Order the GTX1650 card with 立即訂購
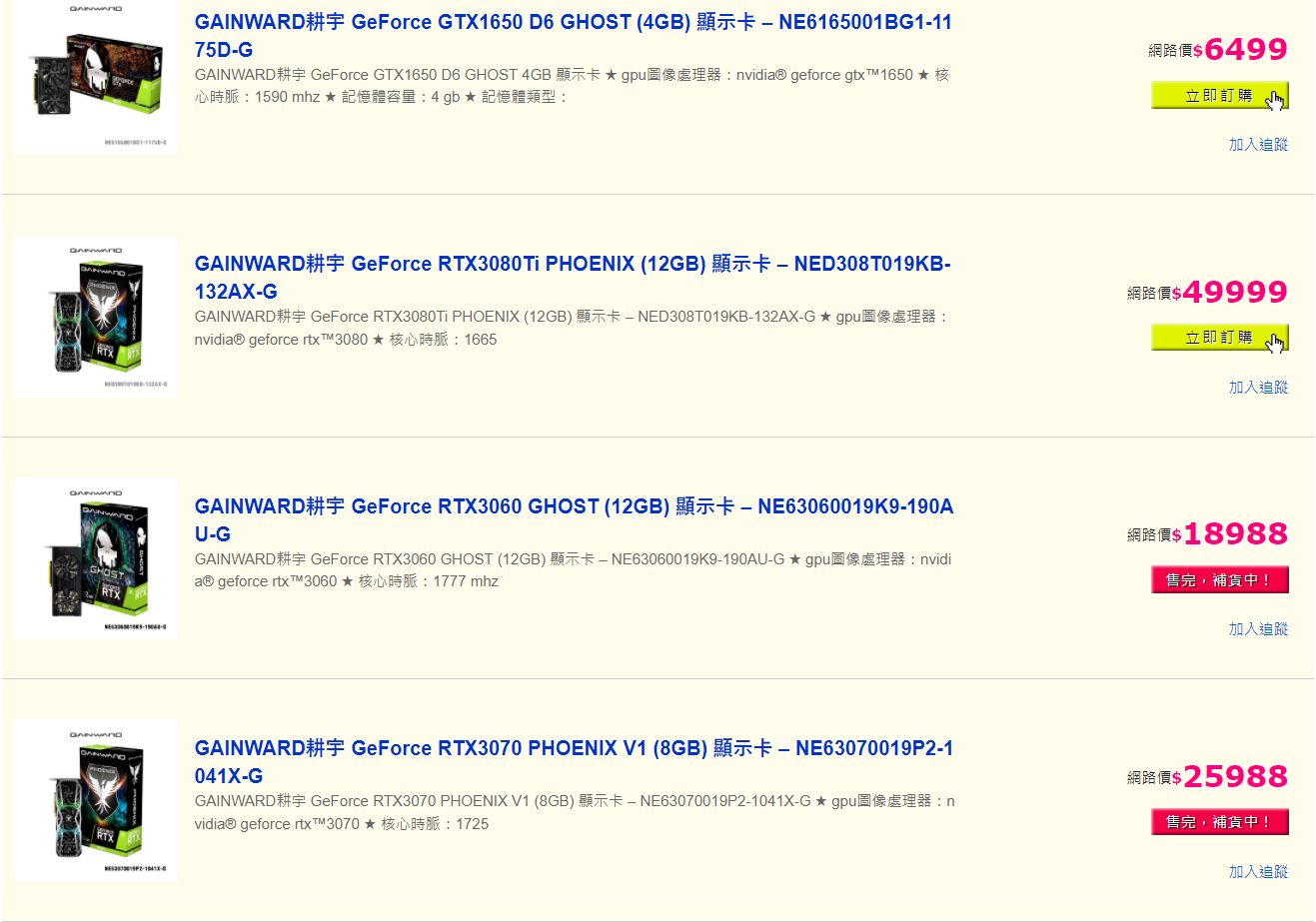1316x922 pixels. [1220, 96]
